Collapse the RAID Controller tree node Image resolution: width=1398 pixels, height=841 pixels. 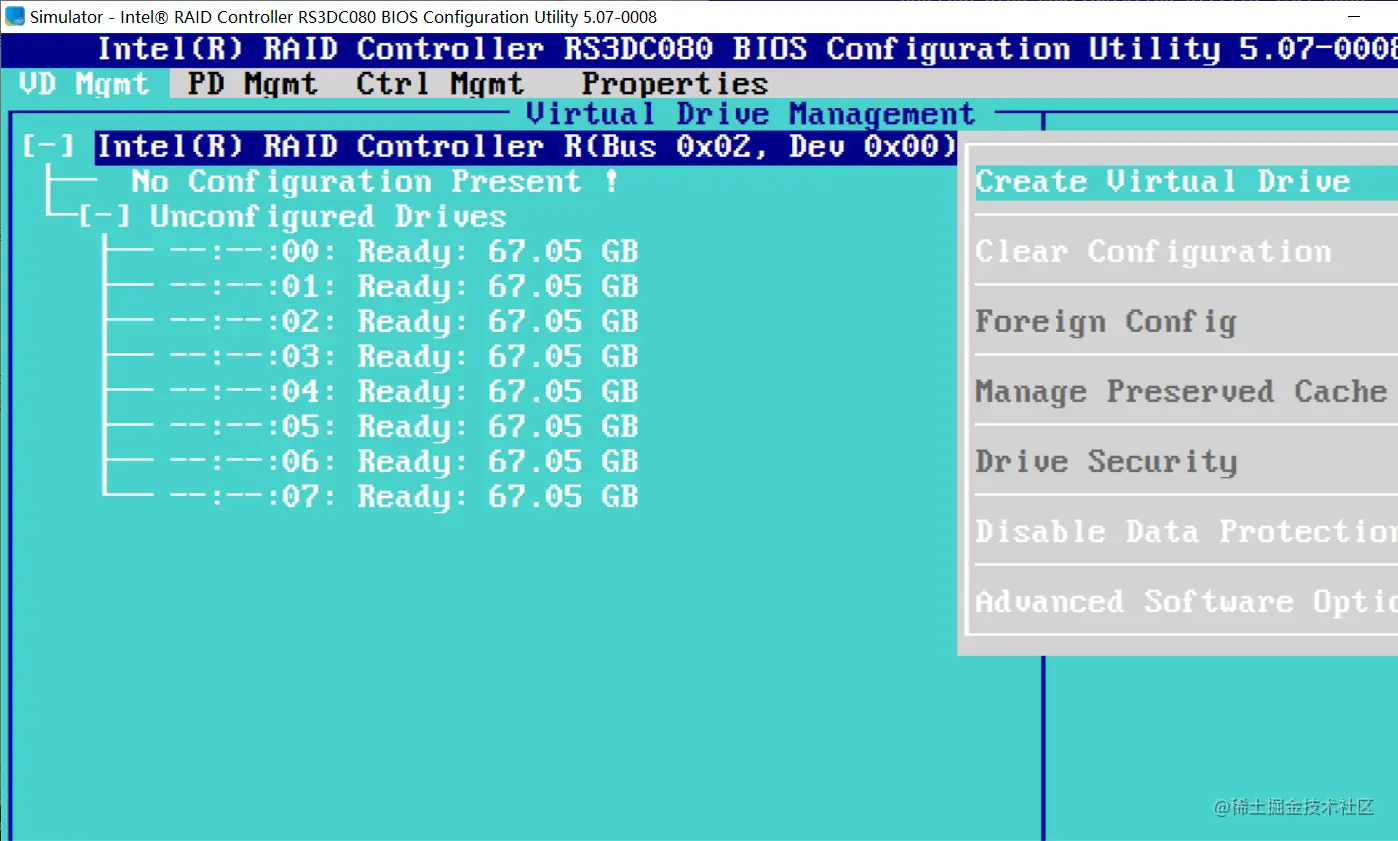click(x=48, y=147)
